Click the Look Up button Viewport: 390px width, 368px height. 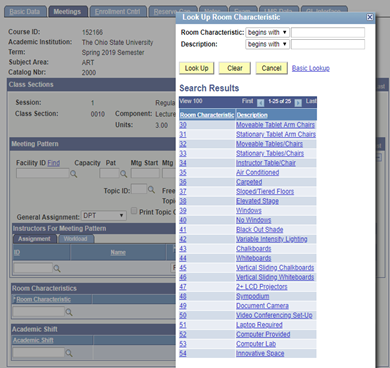coord(197,68)
